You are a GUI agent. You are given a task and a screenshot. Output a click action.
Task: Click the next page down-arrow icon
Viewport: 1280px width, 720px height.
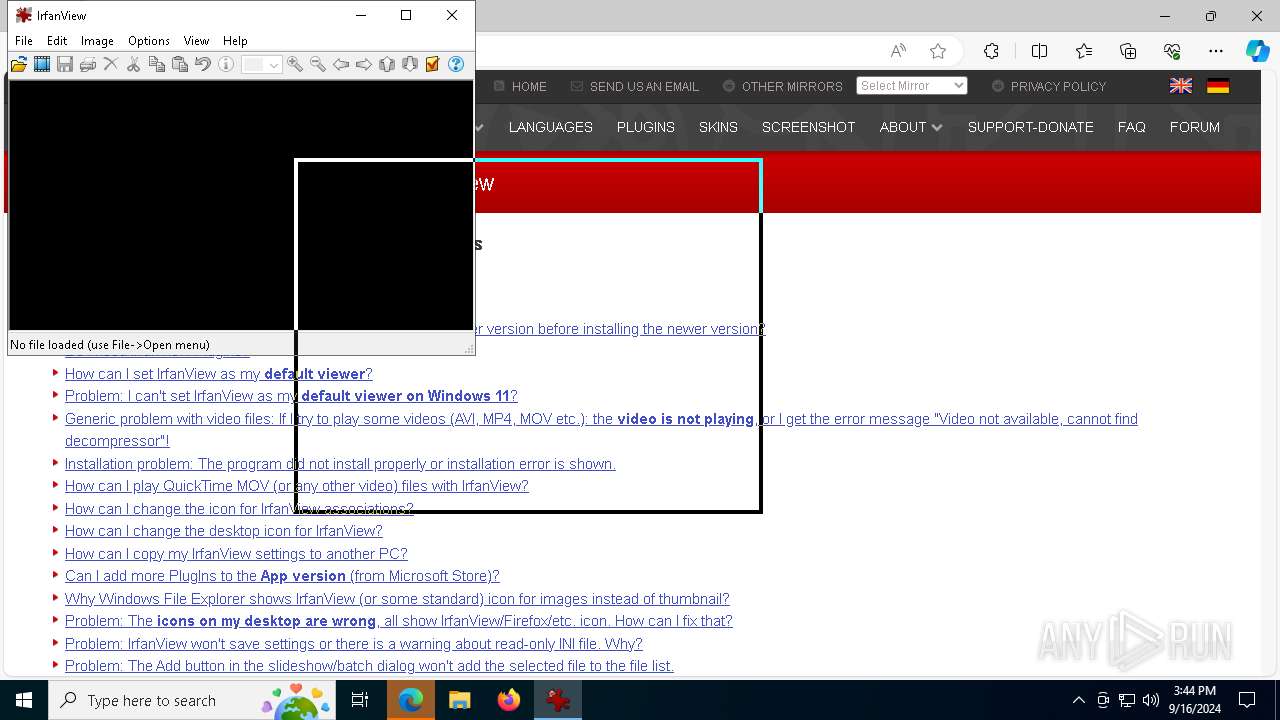click(x=410, y=64)
